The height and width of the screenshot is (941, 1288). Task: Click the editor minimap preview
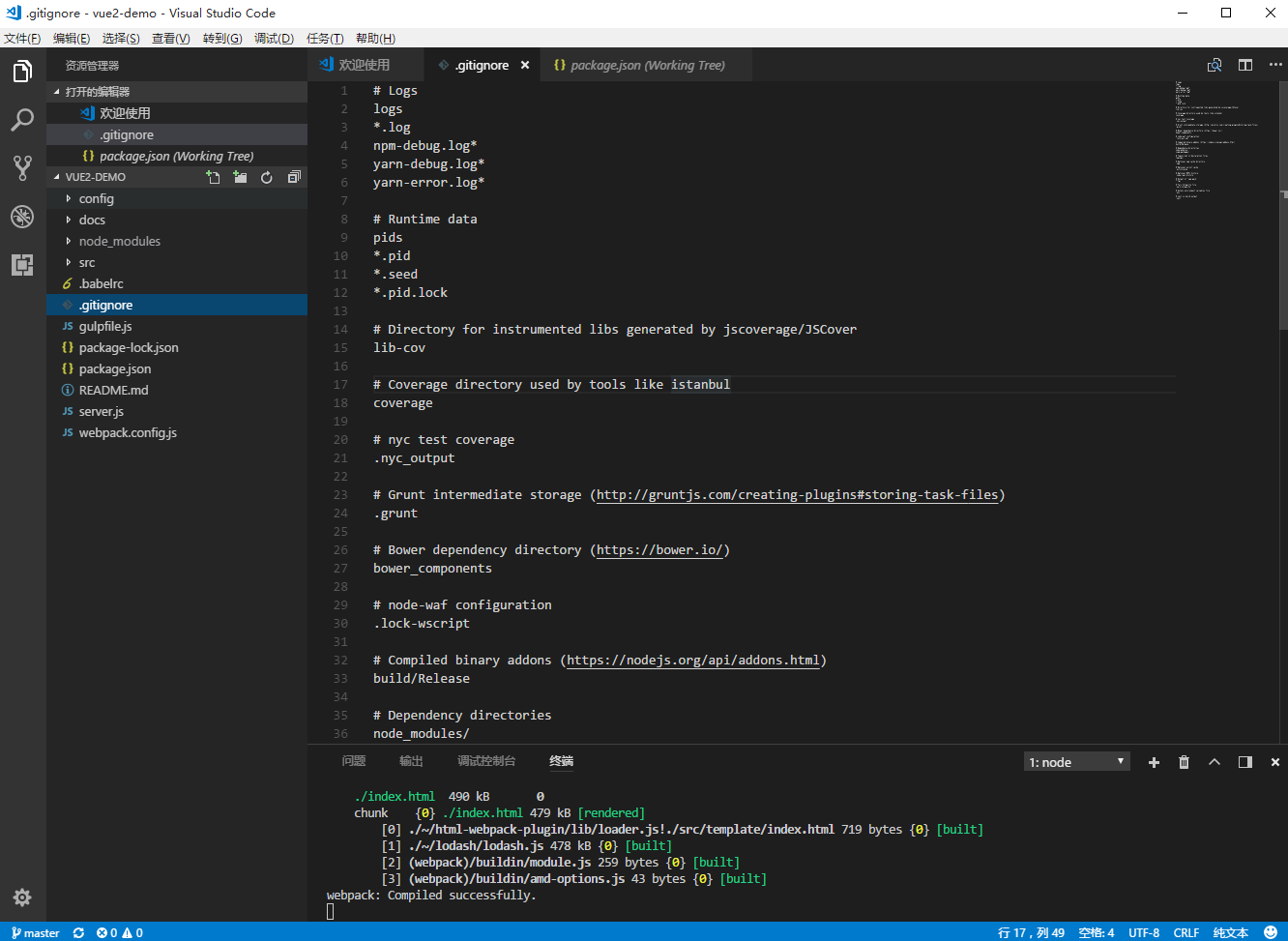[x=1217, y=140]
